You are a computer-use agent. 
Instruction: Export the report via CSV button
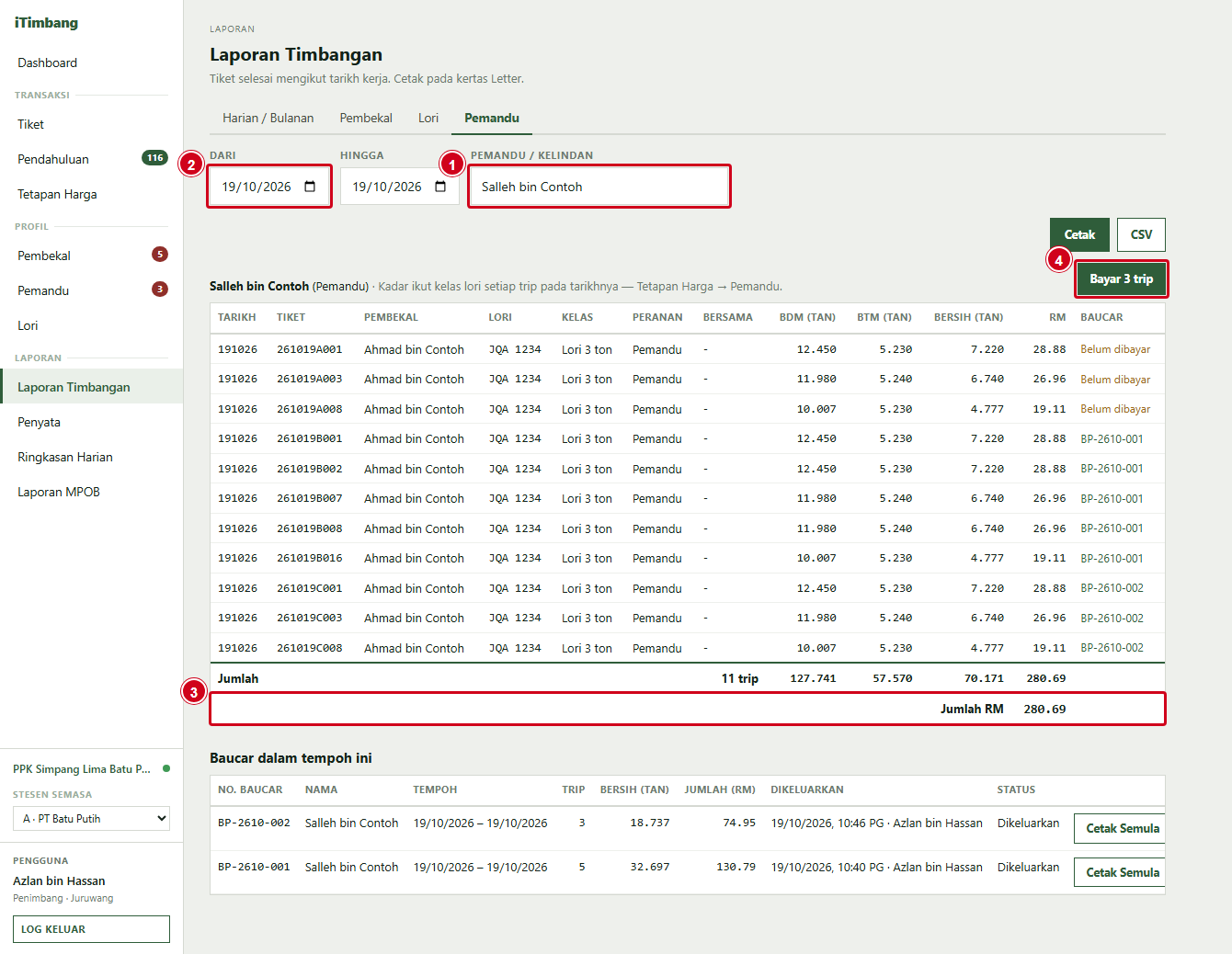point(1141,234)
